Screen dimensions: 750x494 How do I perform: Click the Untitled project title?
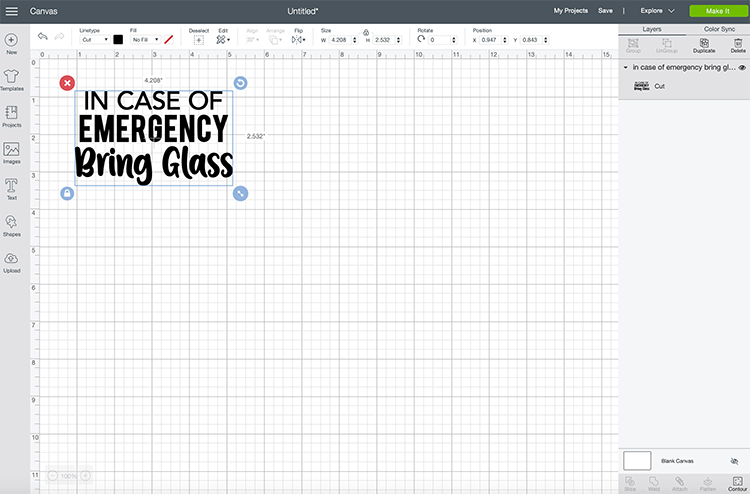tap(303, 11)
